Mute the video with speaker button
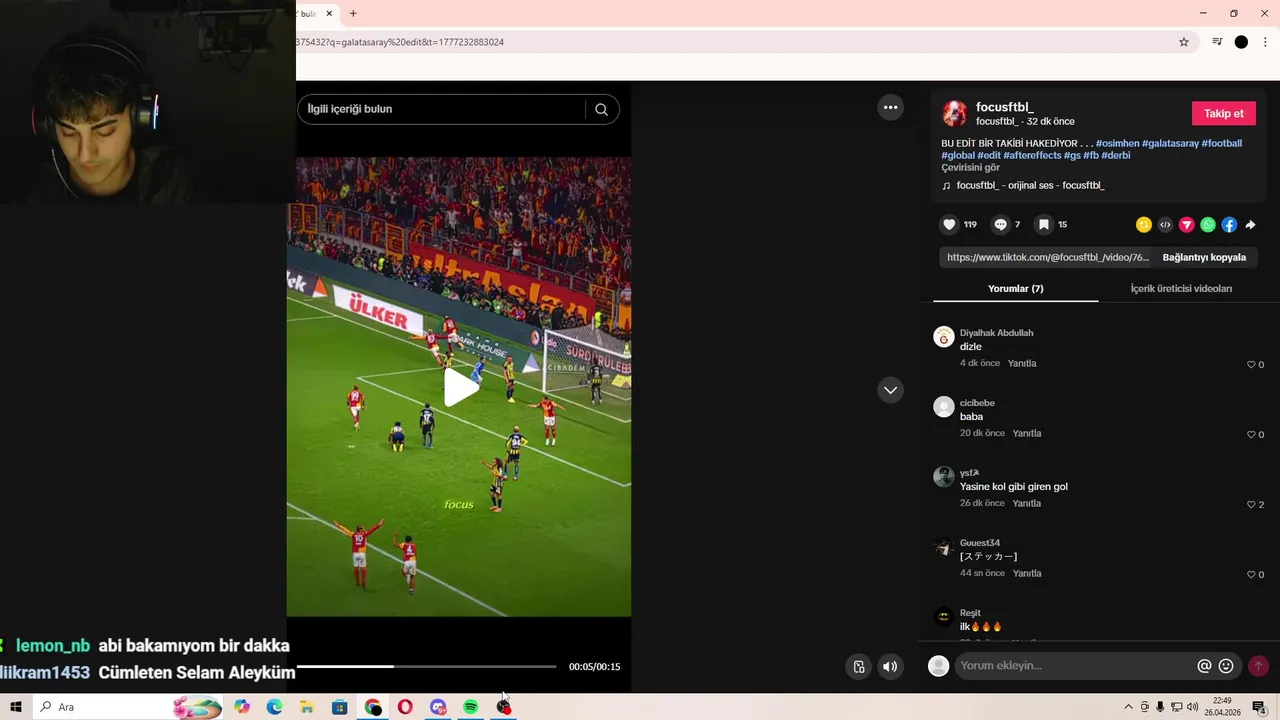This screenshot has width=1280, height=720. (x=890, y=667)
